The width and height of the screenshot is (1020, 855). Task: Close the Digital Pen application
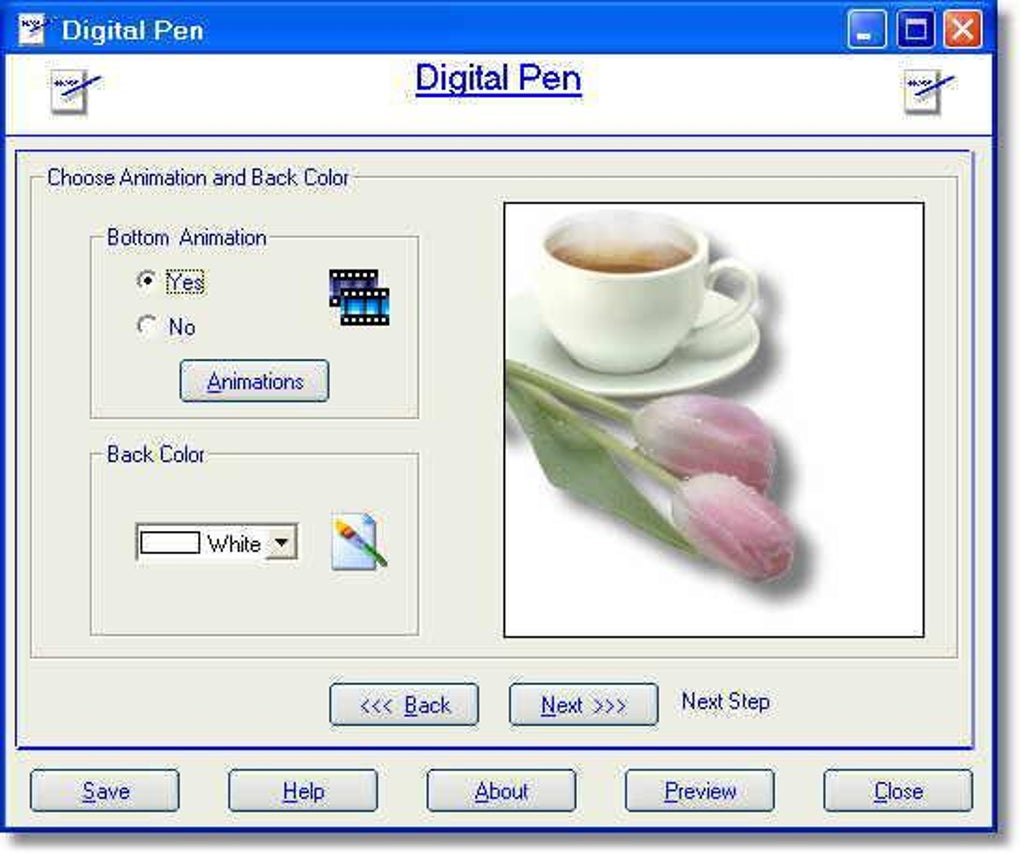896,791
